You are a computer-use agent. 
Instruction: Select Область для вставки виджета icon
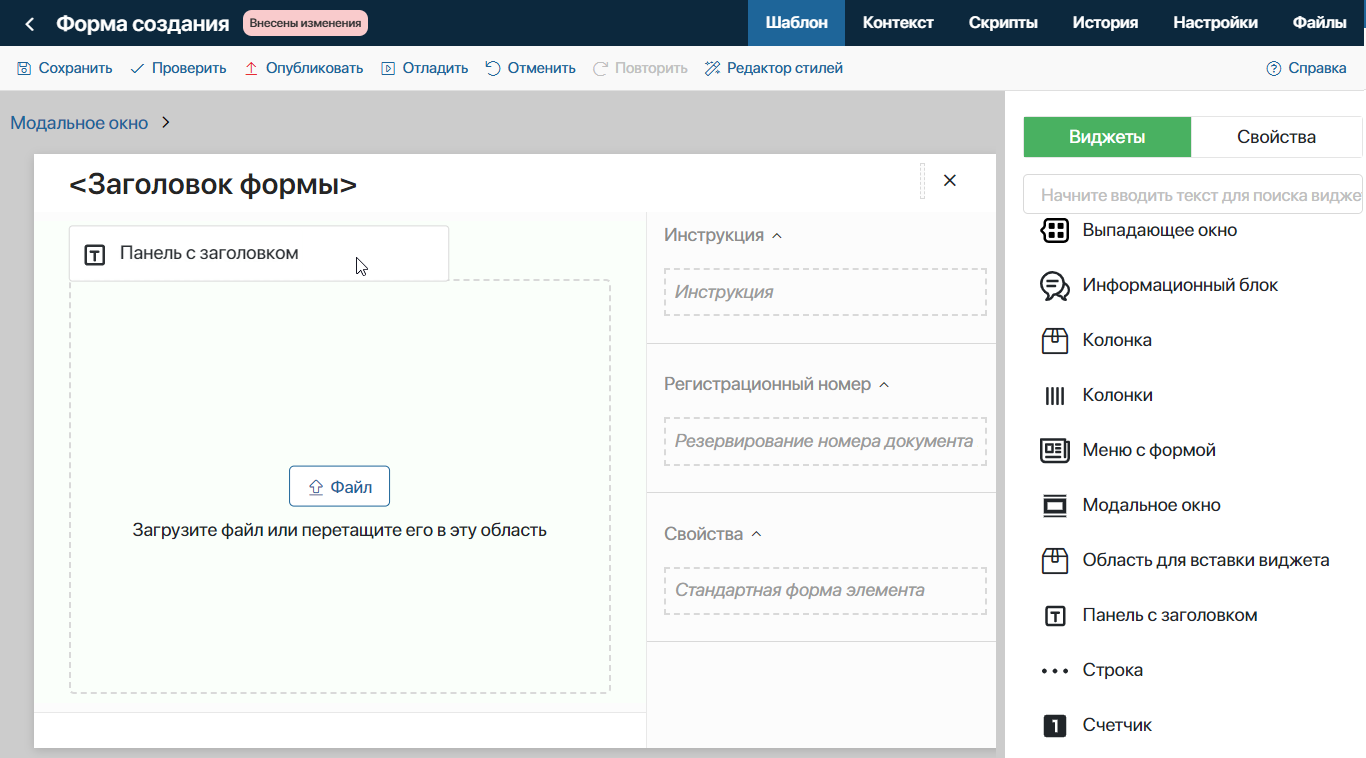(x=1055, y=560)
